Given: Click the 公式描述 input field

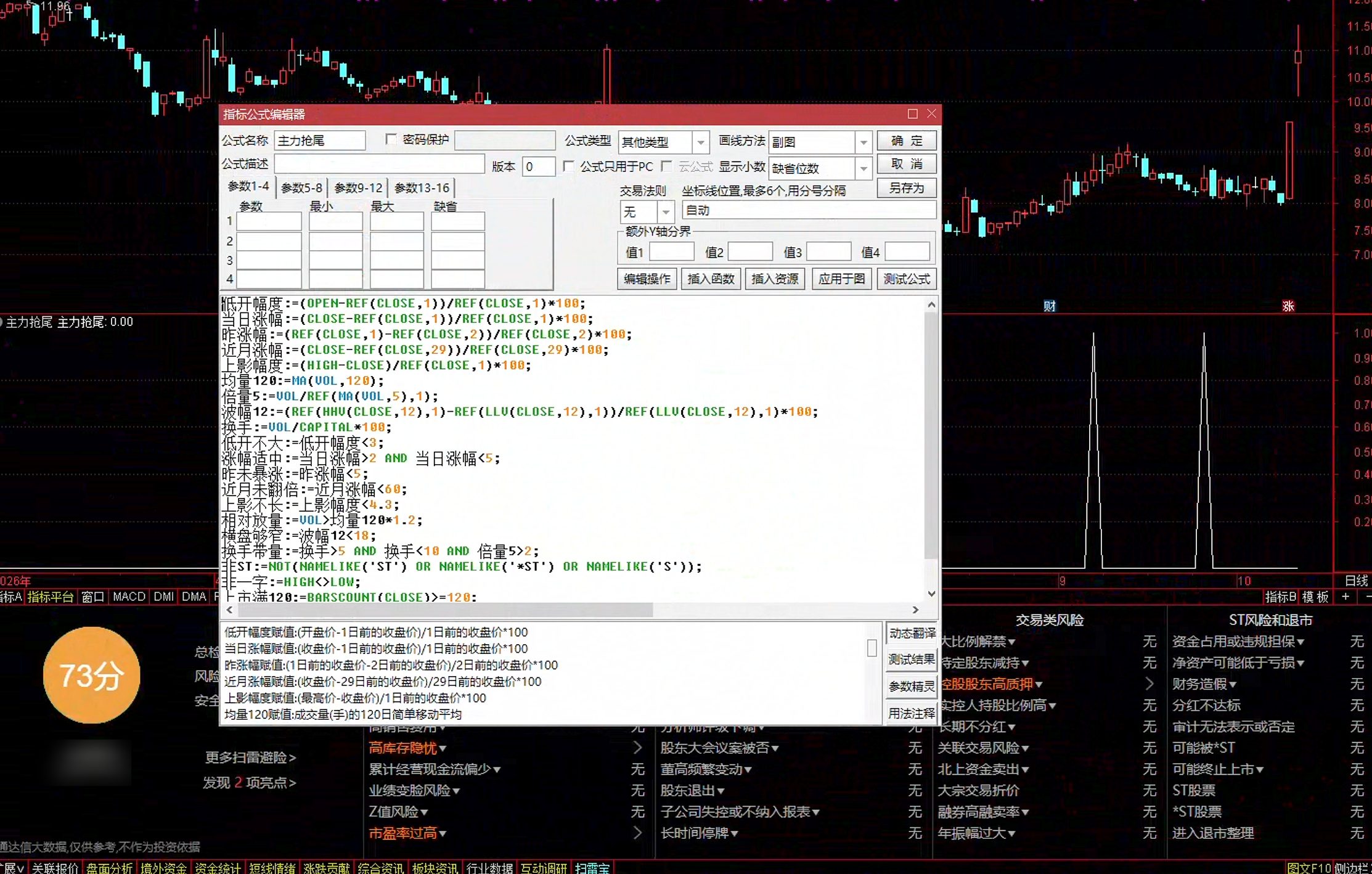Looking at the screenshot, I should (379, 165).
